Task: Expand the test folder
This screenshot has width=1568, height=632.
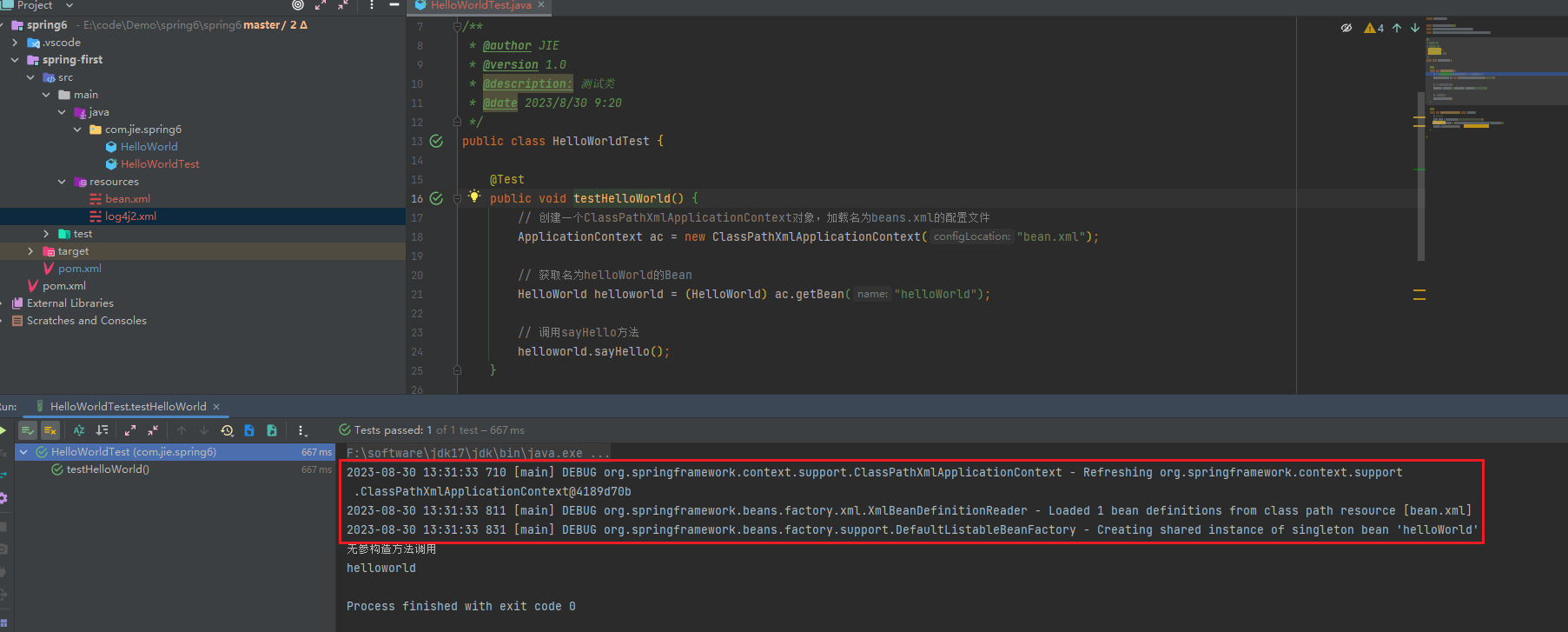Action: click(46, 234)
